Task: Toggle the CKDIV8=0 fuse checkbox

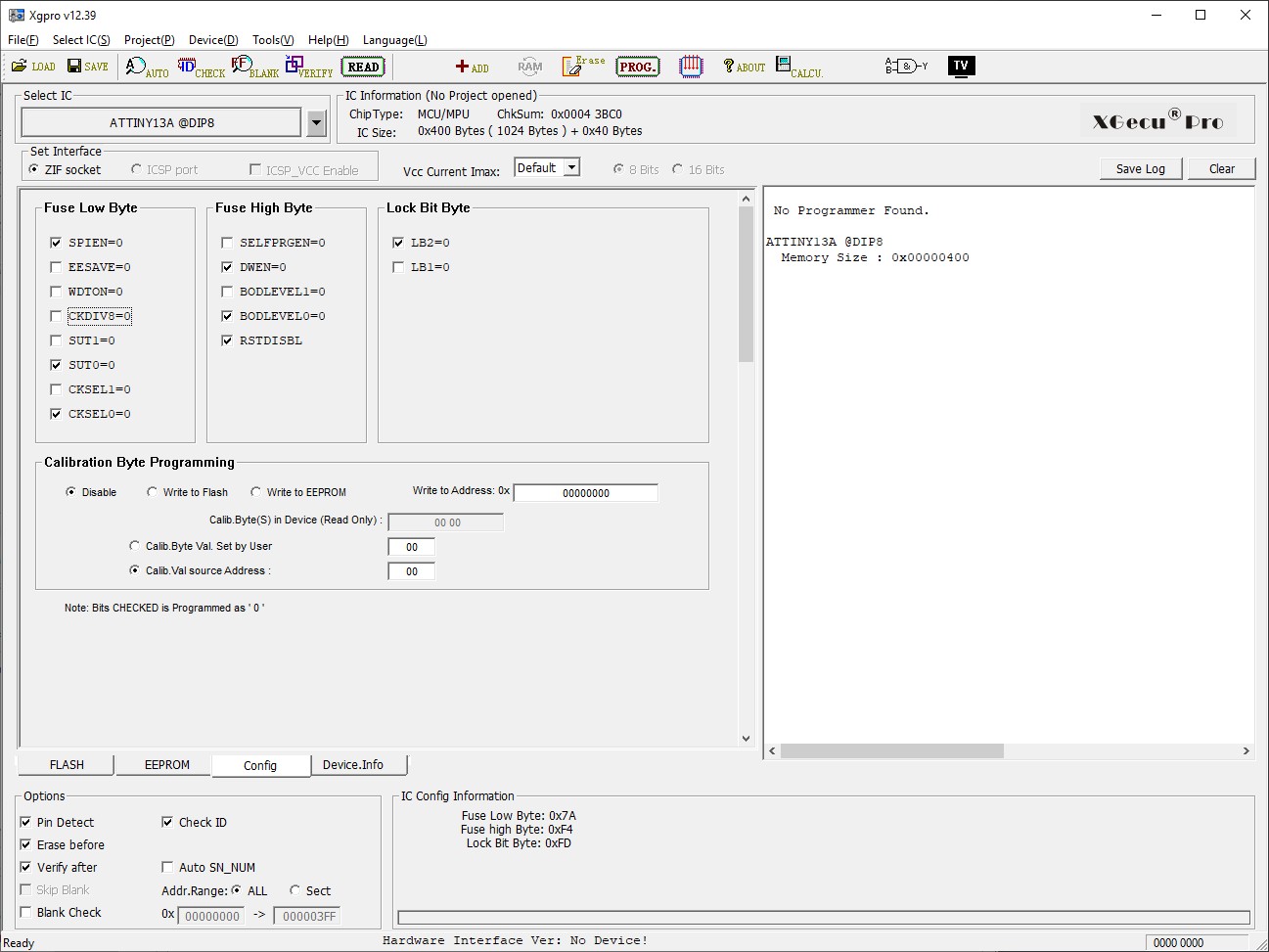Action: coord(57,316)
